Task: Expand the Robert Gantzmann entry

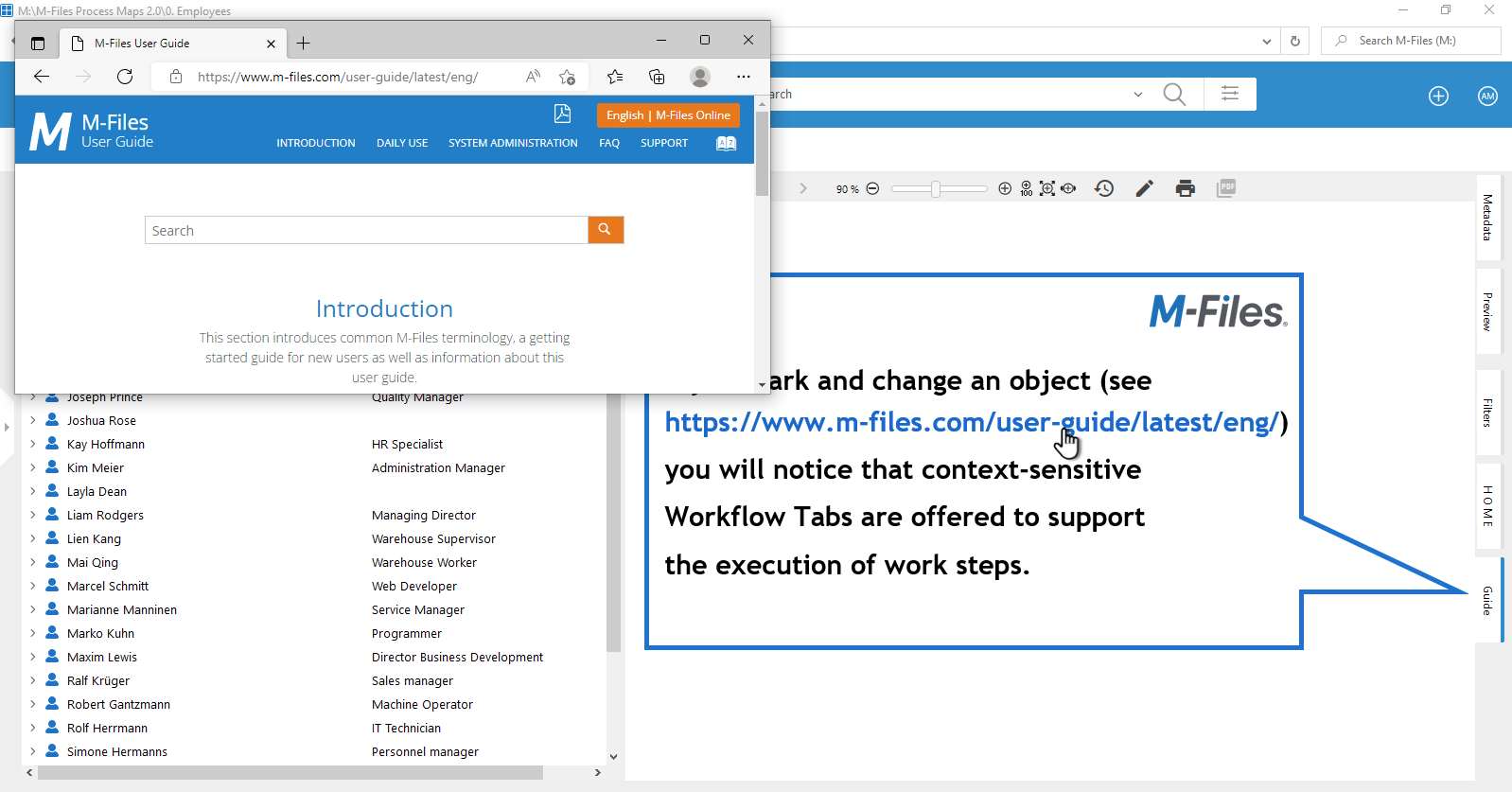Action: click(33, 704)
